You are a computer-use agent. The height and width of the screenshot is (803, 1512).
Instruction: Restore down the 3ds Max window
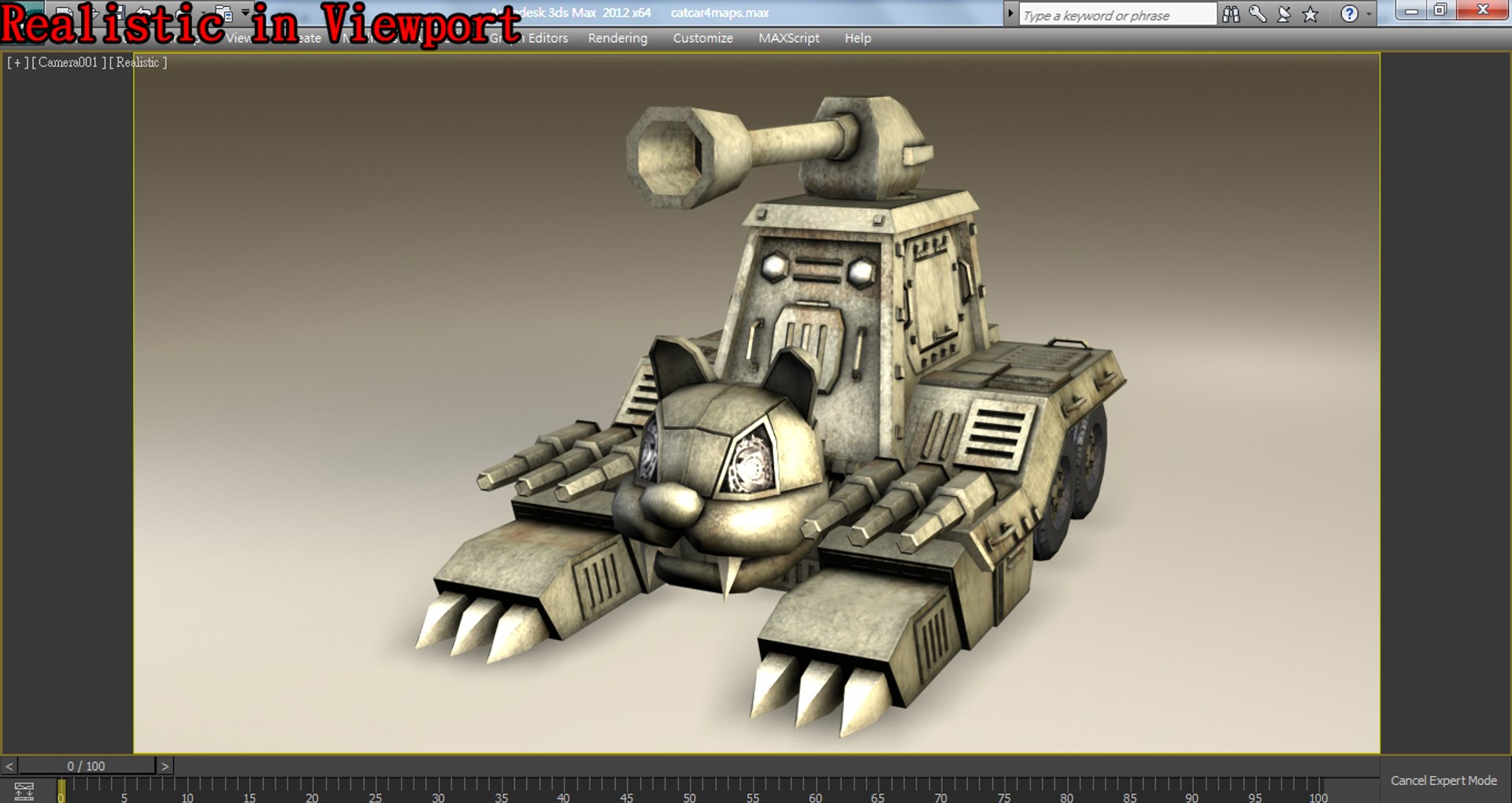coord(1440,10)
